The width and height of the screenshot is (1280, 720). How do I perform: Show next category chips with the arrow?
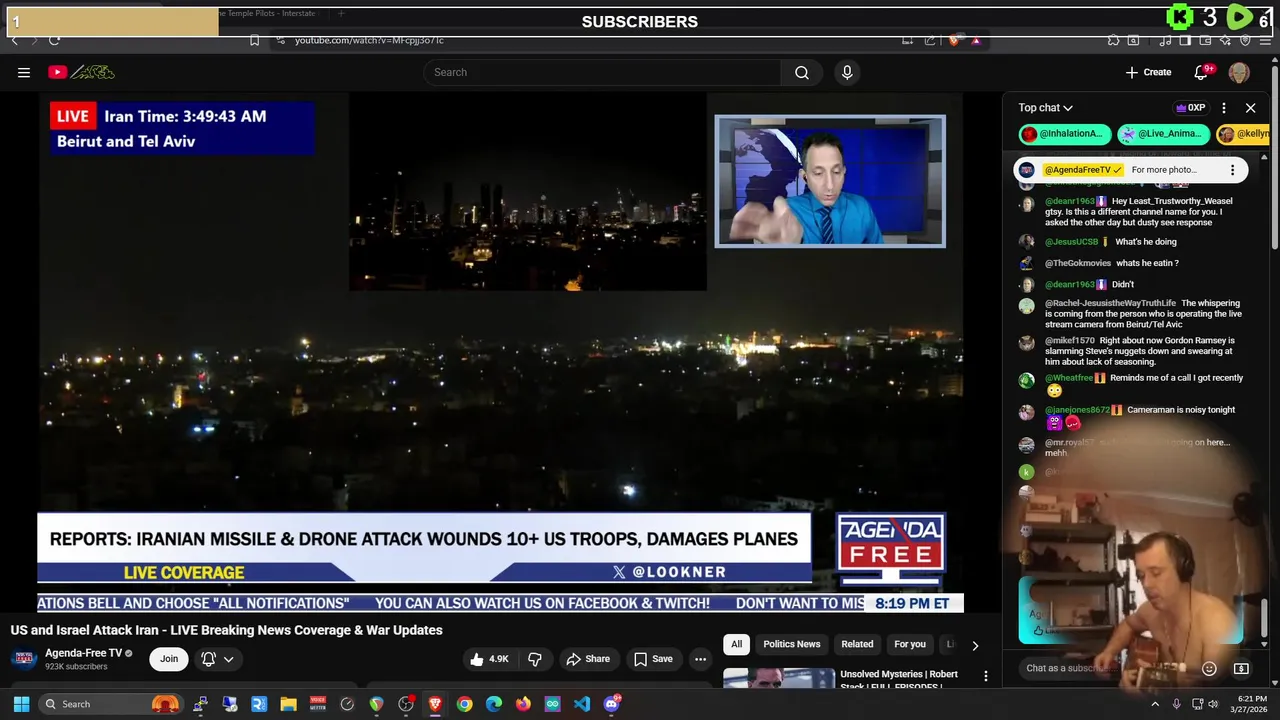coord(975,645)
